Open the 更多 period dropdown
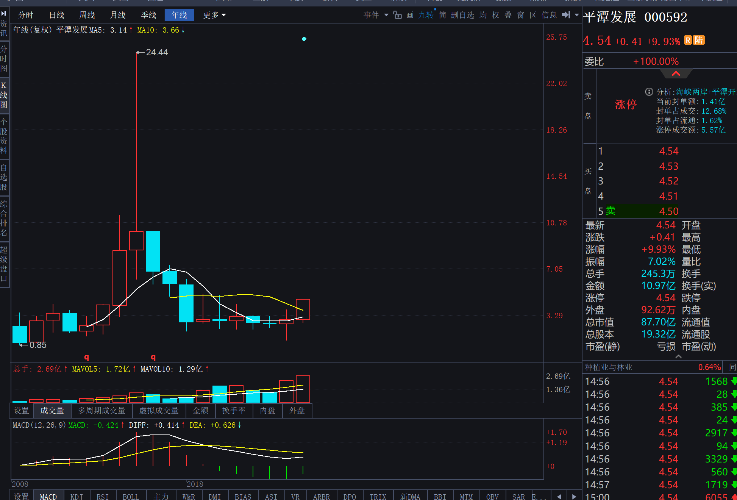The width and height of the screenshot is (737, 500). [x=213, y=16]
